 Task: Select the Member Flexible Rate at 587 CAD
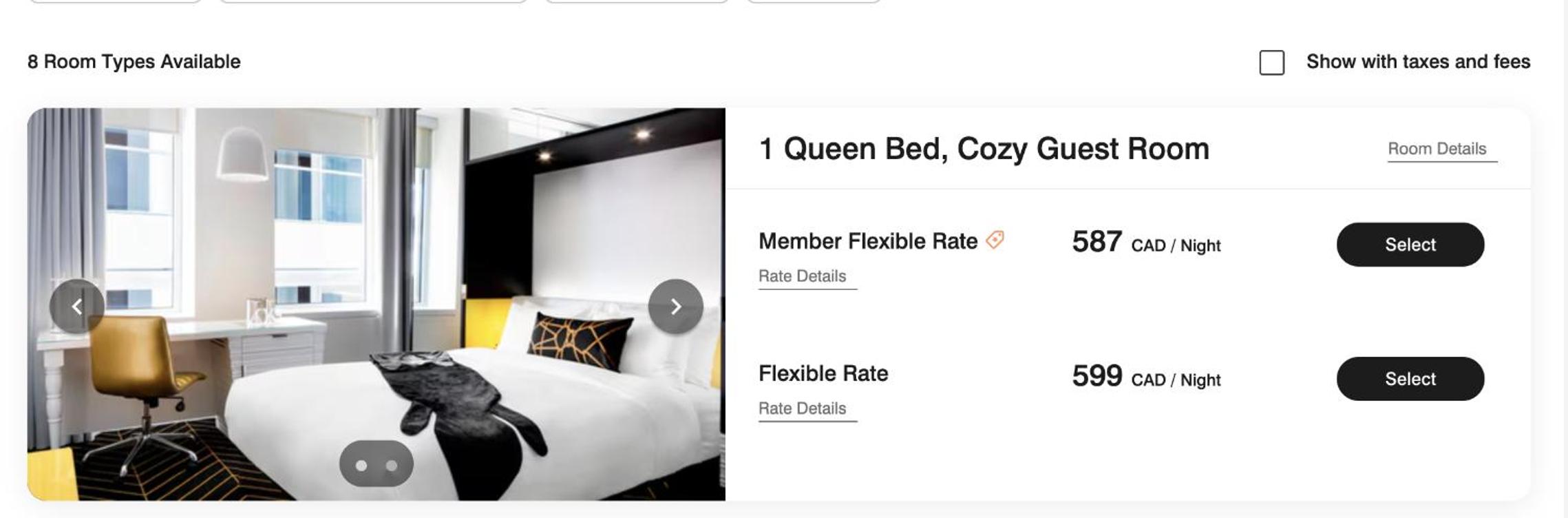[1410, 245]
